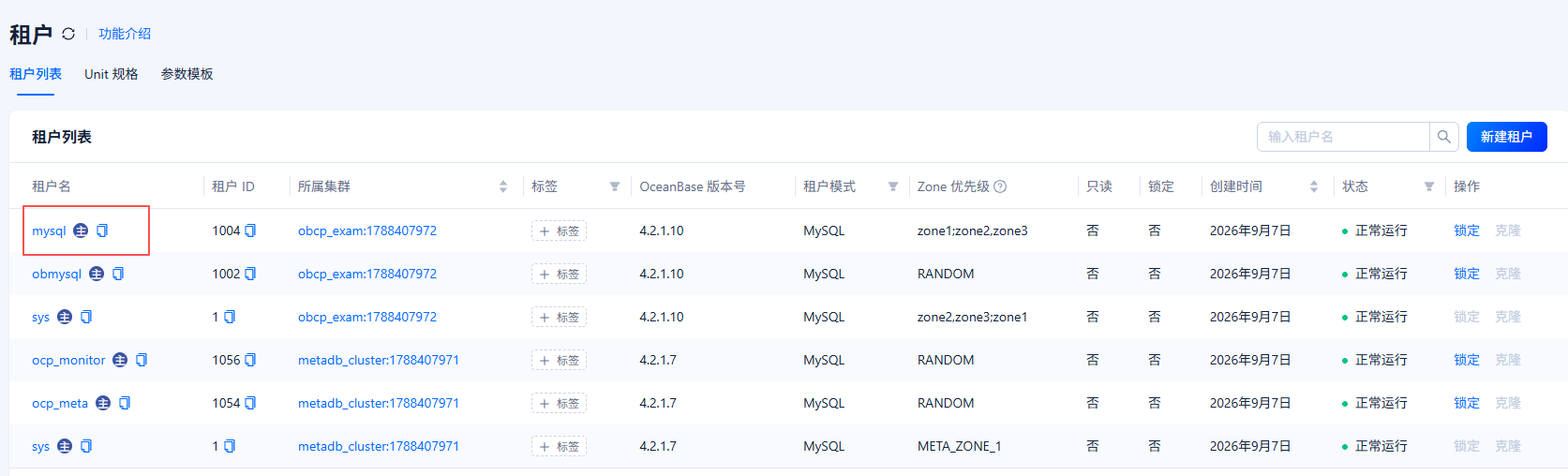Copy the ocp_meta tenant name

tap(125, 403)
